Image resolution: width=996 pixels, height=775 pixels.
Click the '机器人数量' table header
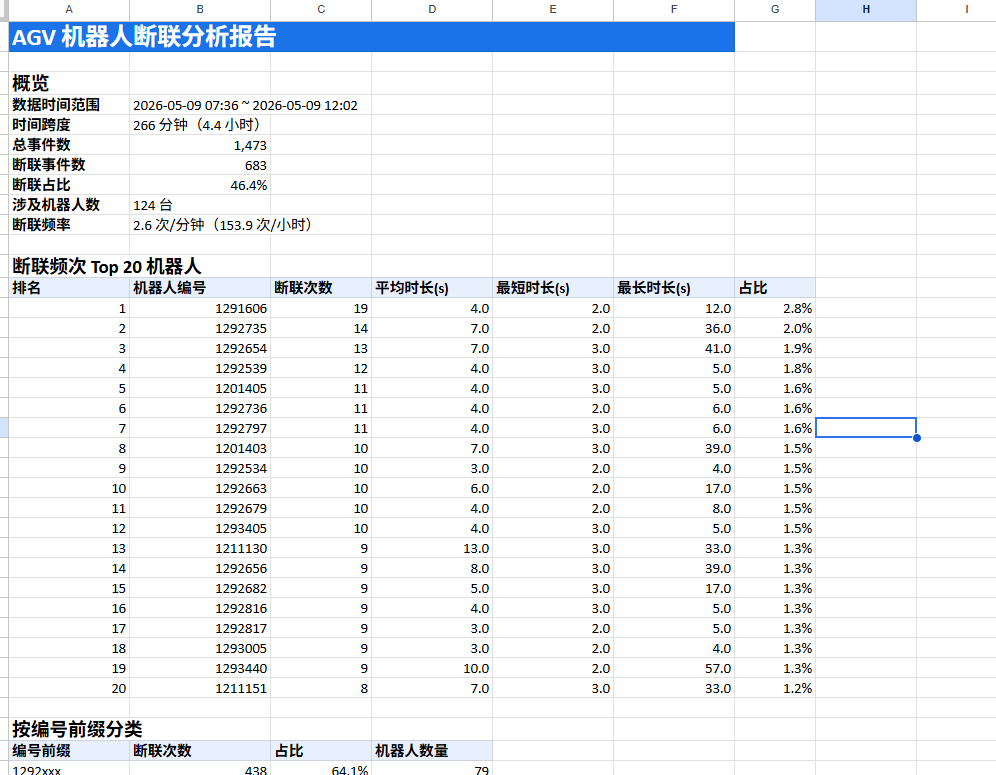432,750
